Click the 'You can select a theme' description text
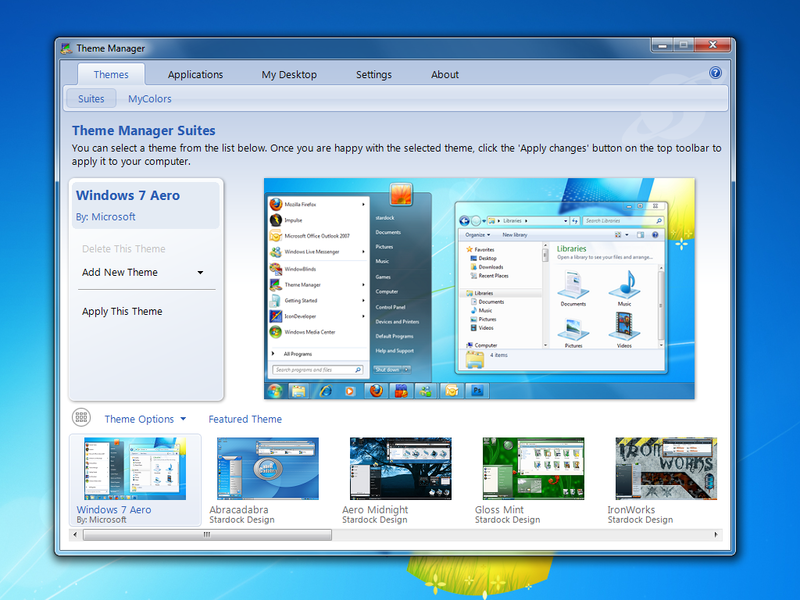The image size is (800, 600). click(396, 155)
